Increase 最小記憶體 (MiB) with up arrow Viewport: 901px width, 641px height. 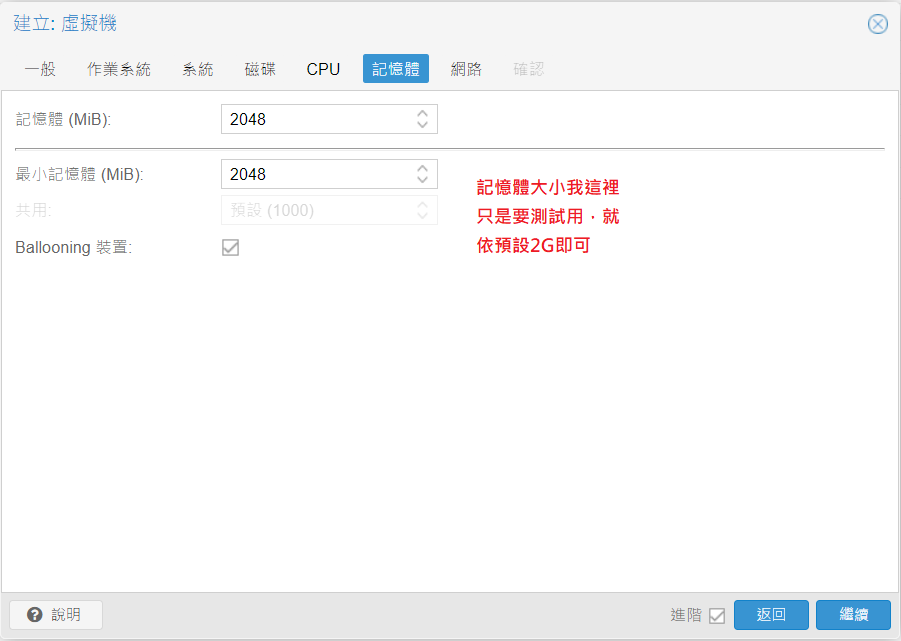click(x=423, y=168)
